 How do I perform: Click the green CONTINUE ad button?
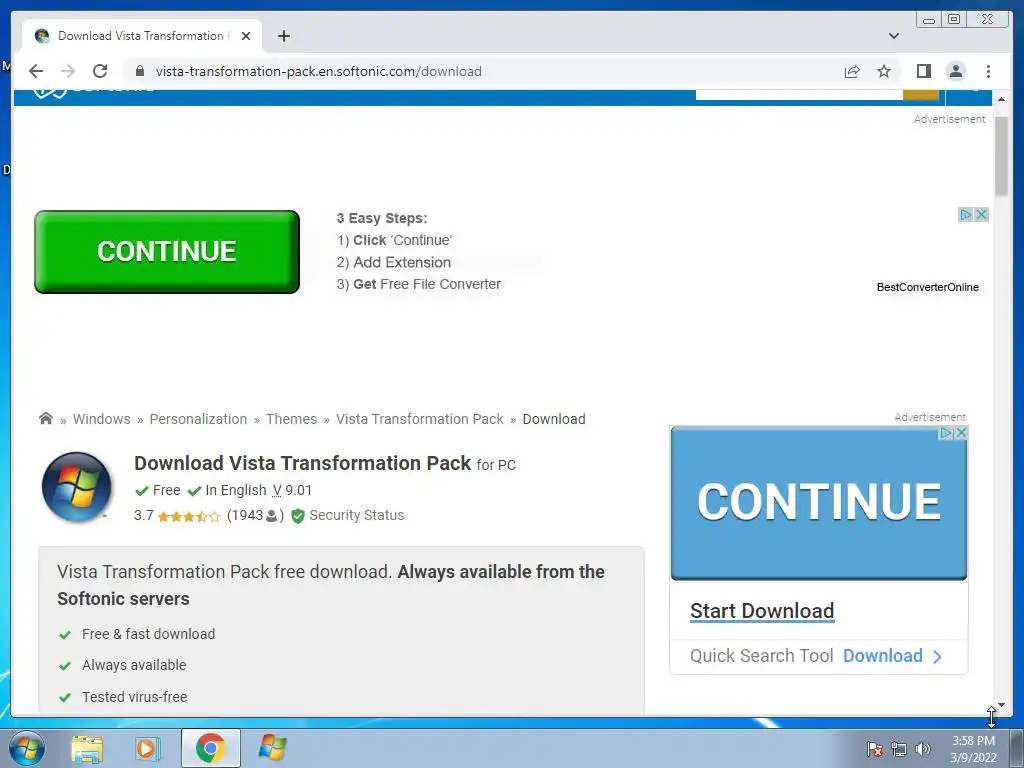[167, 251]
